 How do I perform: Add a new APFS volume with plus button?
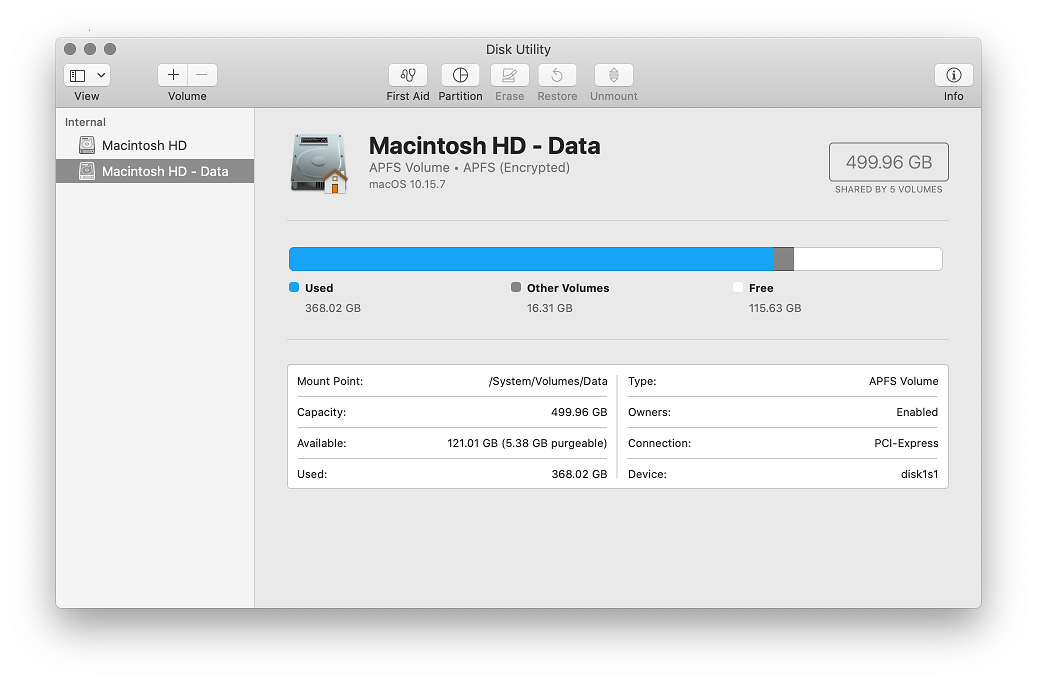173,74
